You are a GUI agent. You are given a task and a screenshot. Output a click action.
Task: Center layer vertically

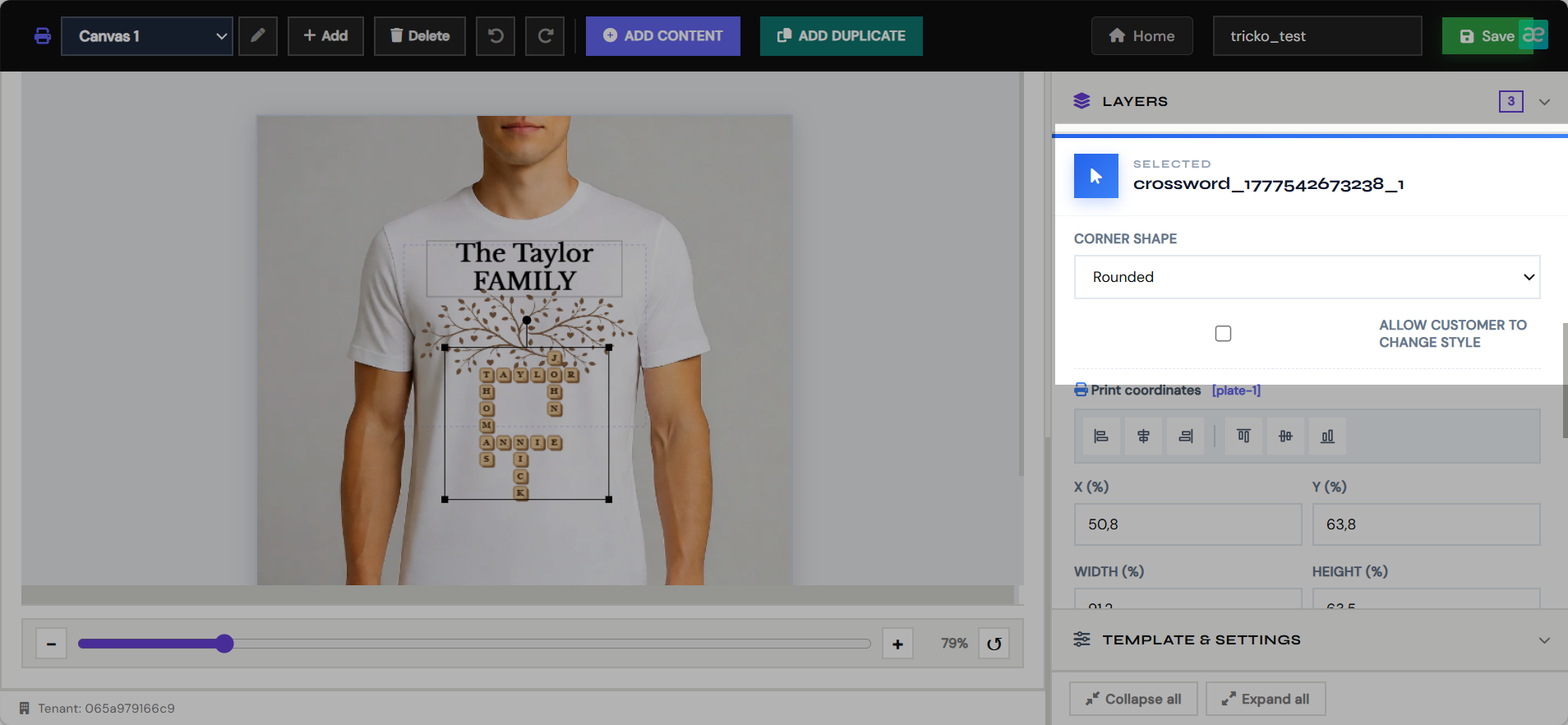(1285, 436)
